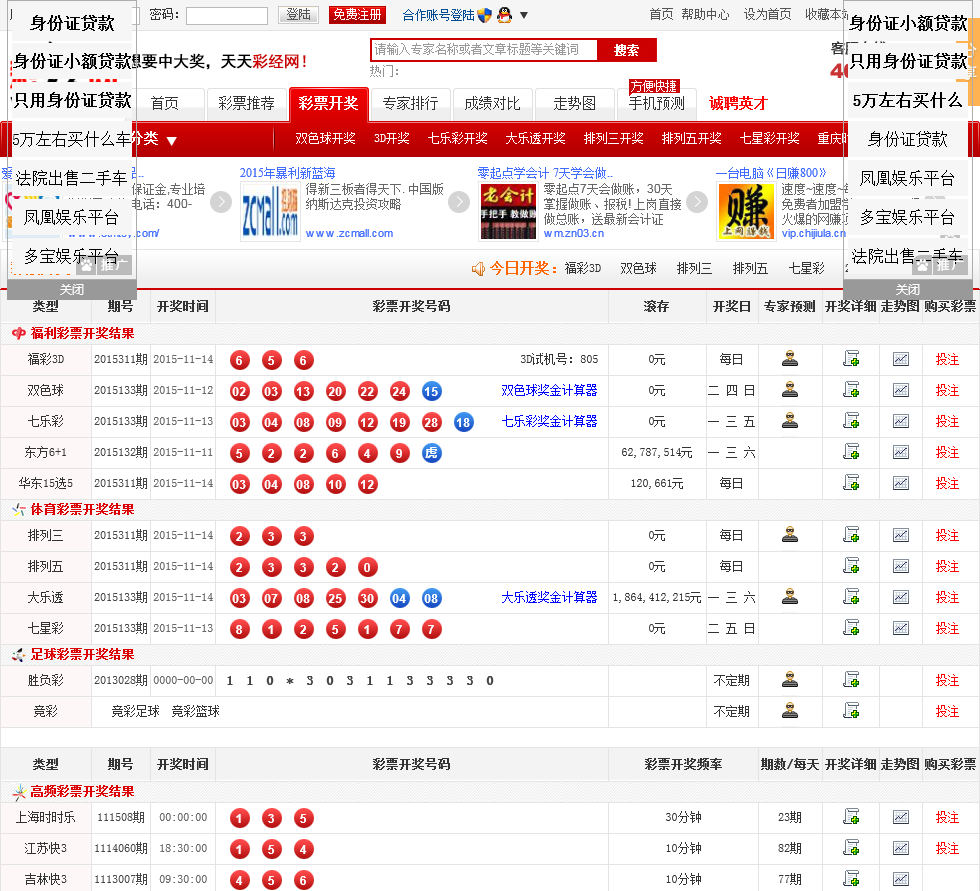980x891 pixels.
Task: Open the 手机预测 tab
Action: pyautogui.click(x=656, y=103)
